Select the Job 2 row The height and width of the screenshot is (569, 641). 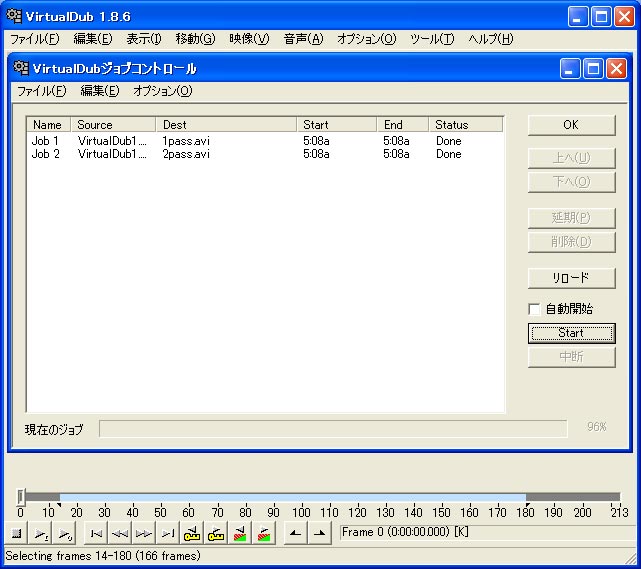(x=265, y=154)
